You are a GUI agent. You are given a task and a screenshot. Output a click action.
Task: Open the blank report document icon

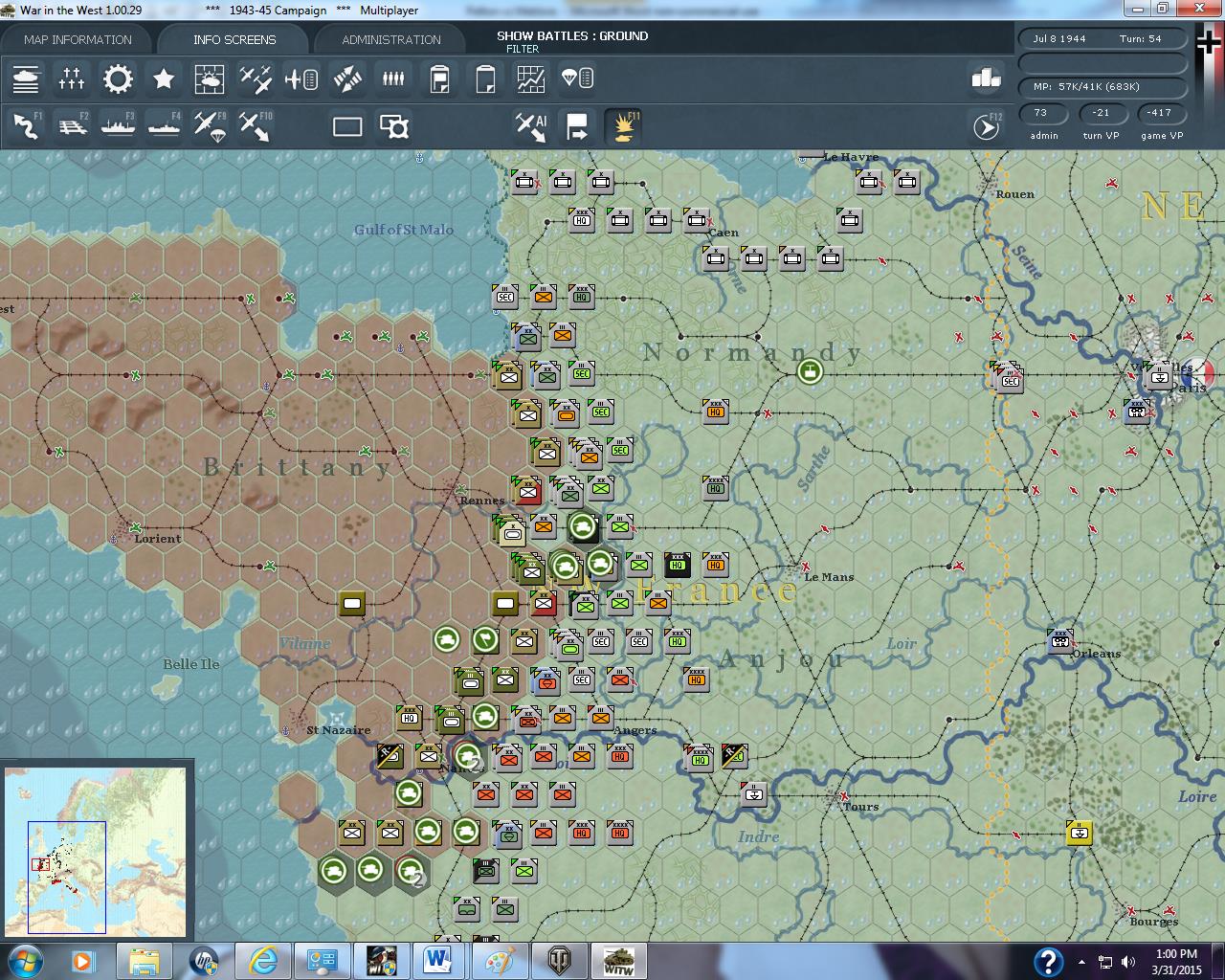click(x=485, y=78)
